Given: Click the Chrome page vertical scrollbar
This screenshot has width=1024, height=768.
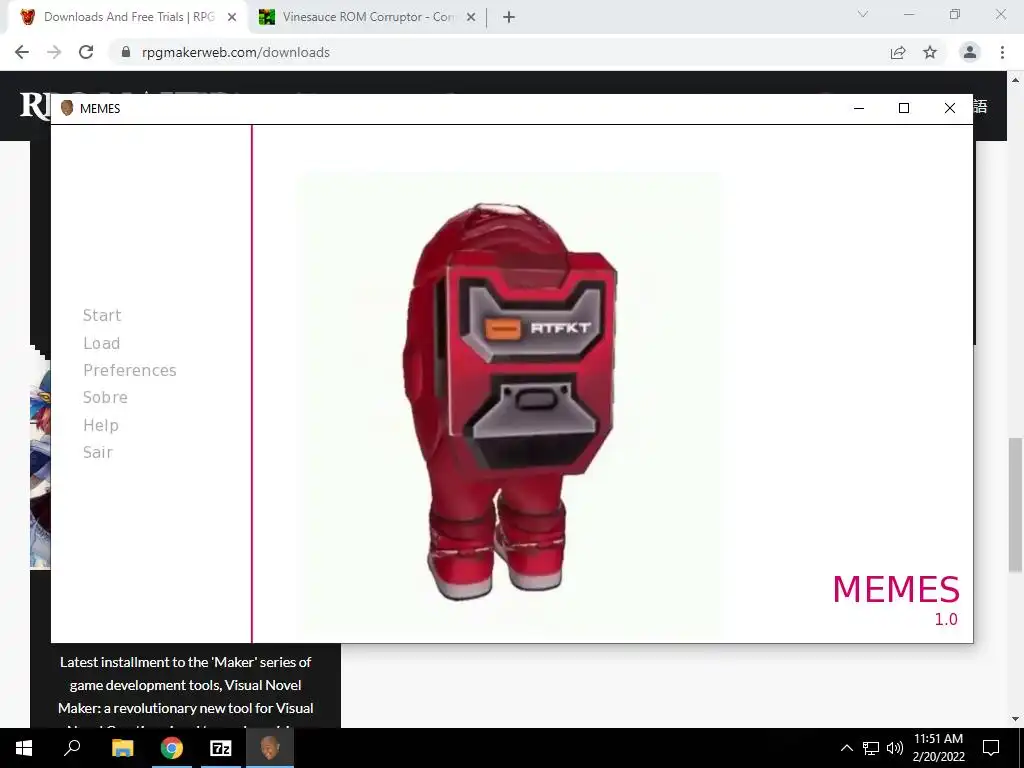Looking at the screenshot, I should (x=1015, y=505).
